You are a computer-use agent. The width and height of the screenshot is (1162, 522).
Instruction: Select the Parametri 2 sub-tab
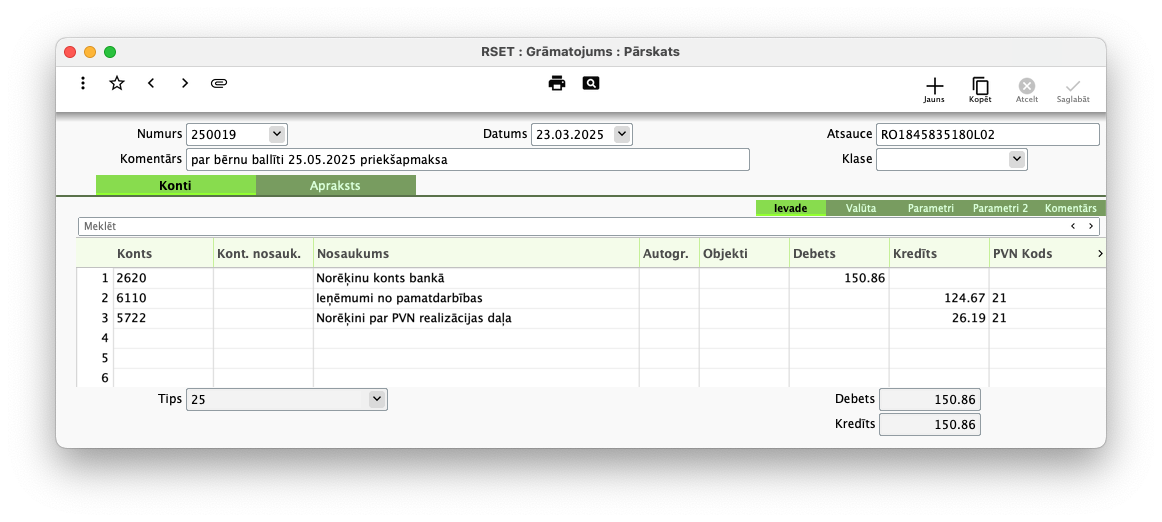[1000, 208]
